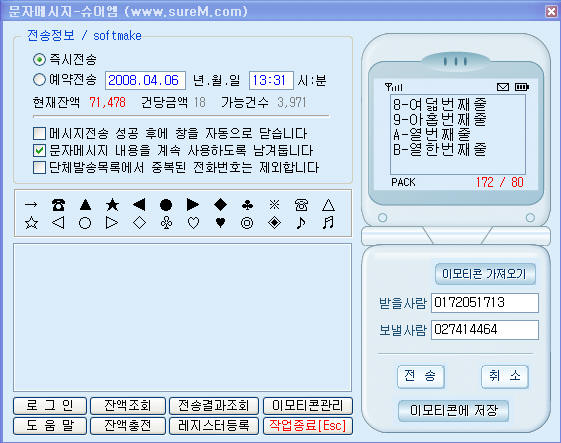Insert the double circle symbol

247,223
